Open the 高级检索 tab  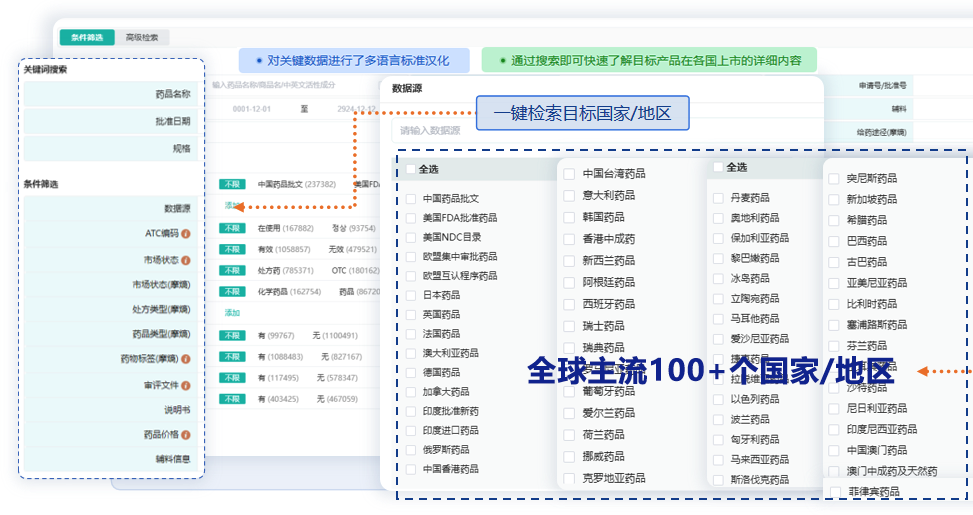click(x=141, y=38)
